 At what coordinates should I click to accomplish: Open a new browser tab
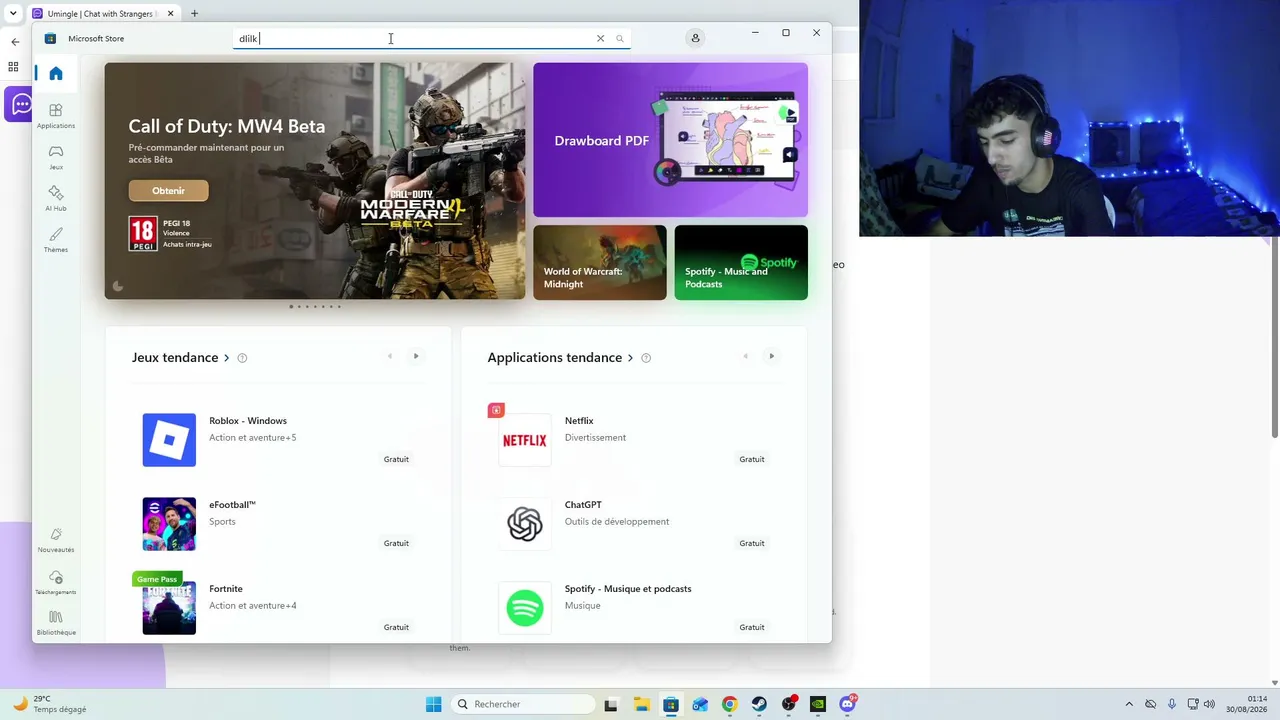tap(194, 13)
